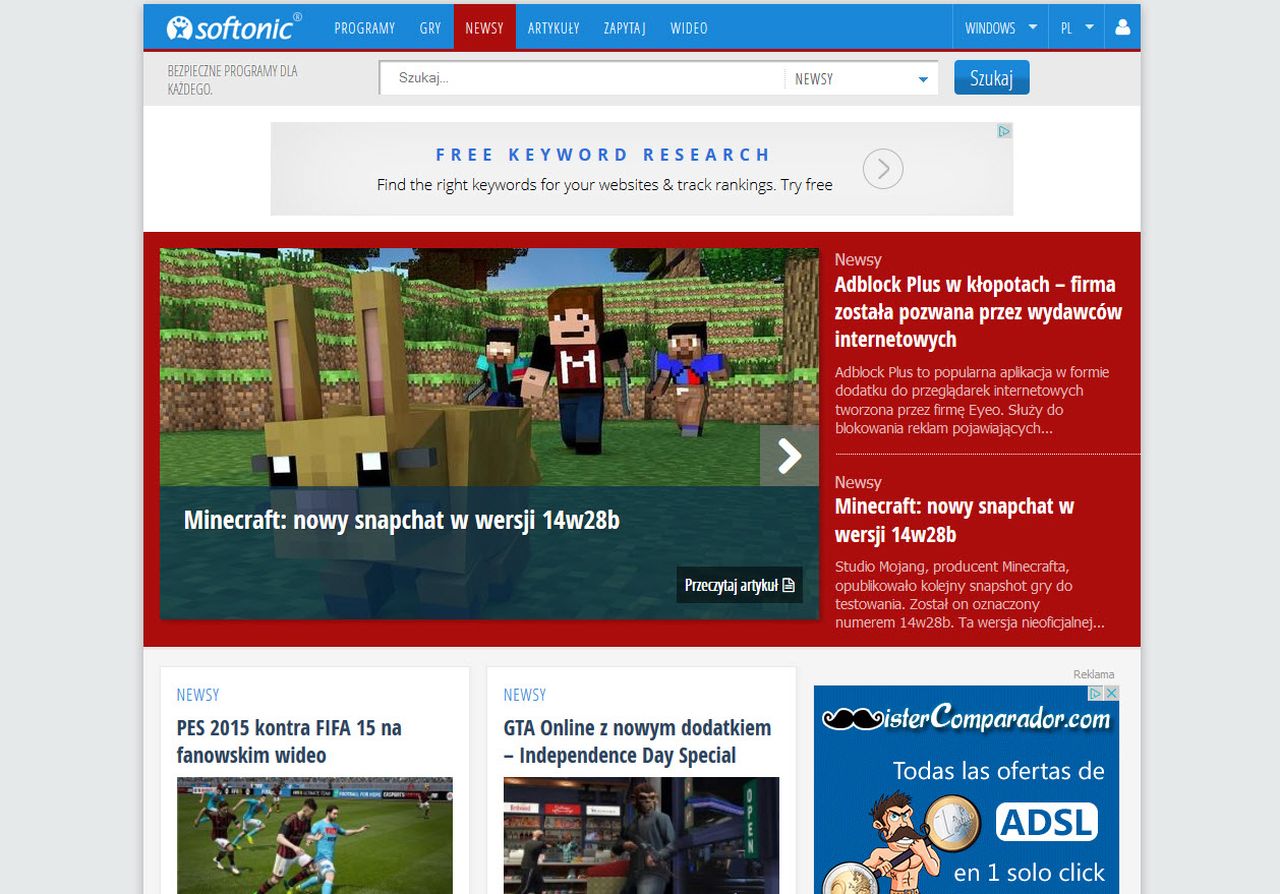Click the Przeczytaj artykuł button

[739, 585]
